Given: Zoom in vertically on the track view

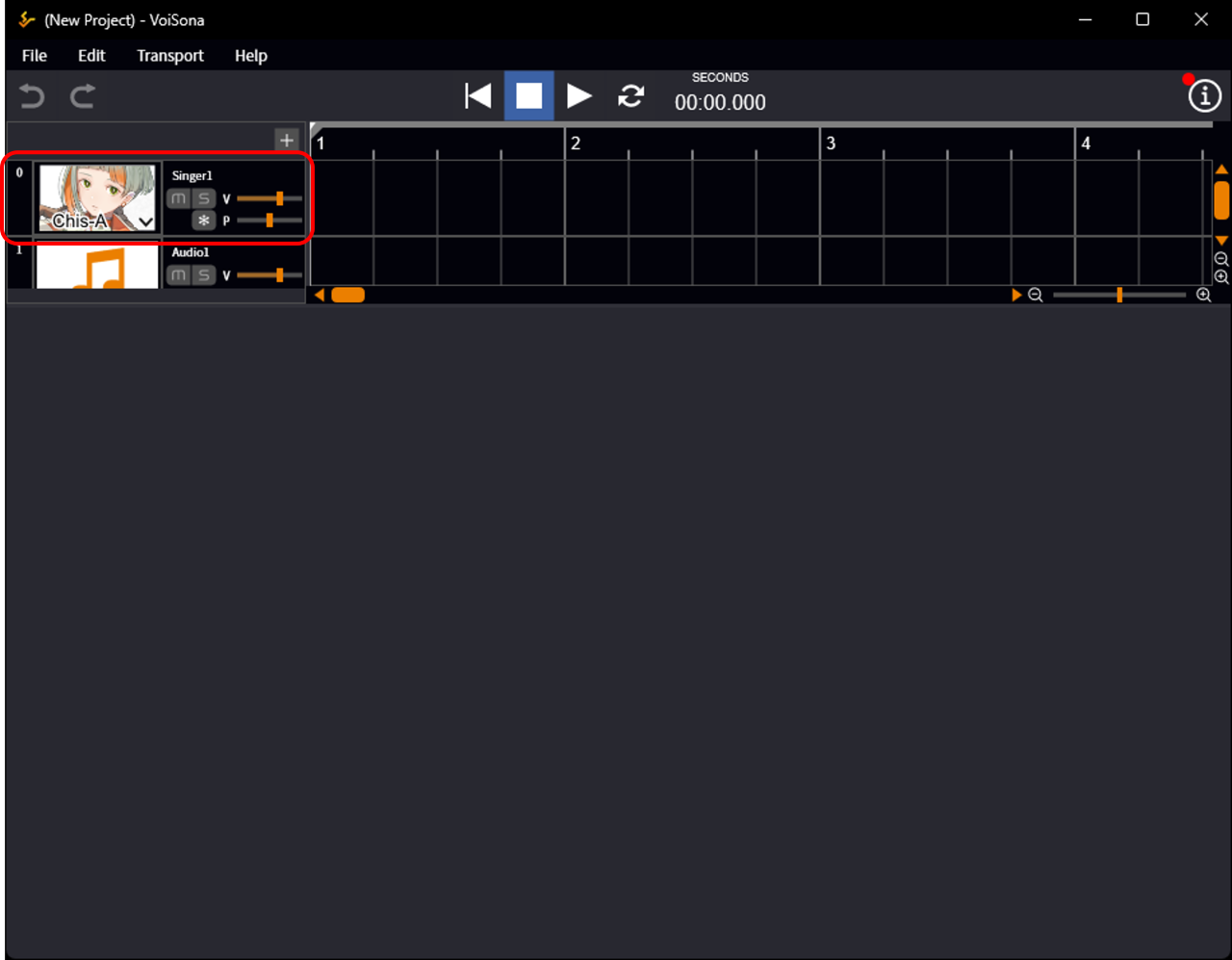Looking at the screenshot, I should pyautogui.click(x=1221, y=277).
